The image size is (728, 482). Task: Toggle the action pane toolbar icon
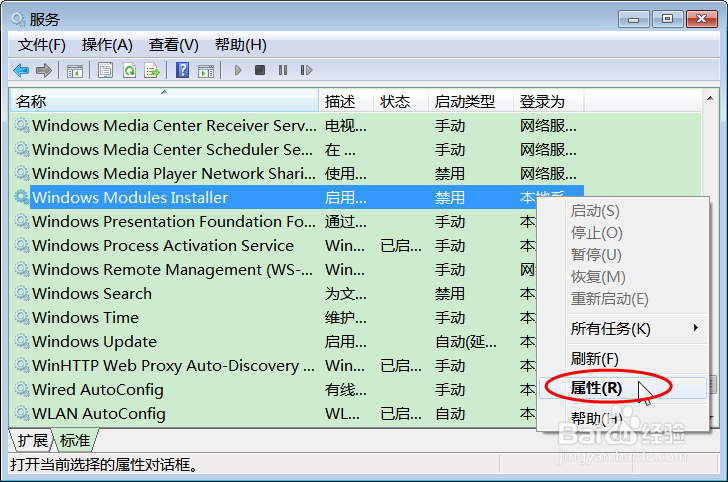click(206, 71)
